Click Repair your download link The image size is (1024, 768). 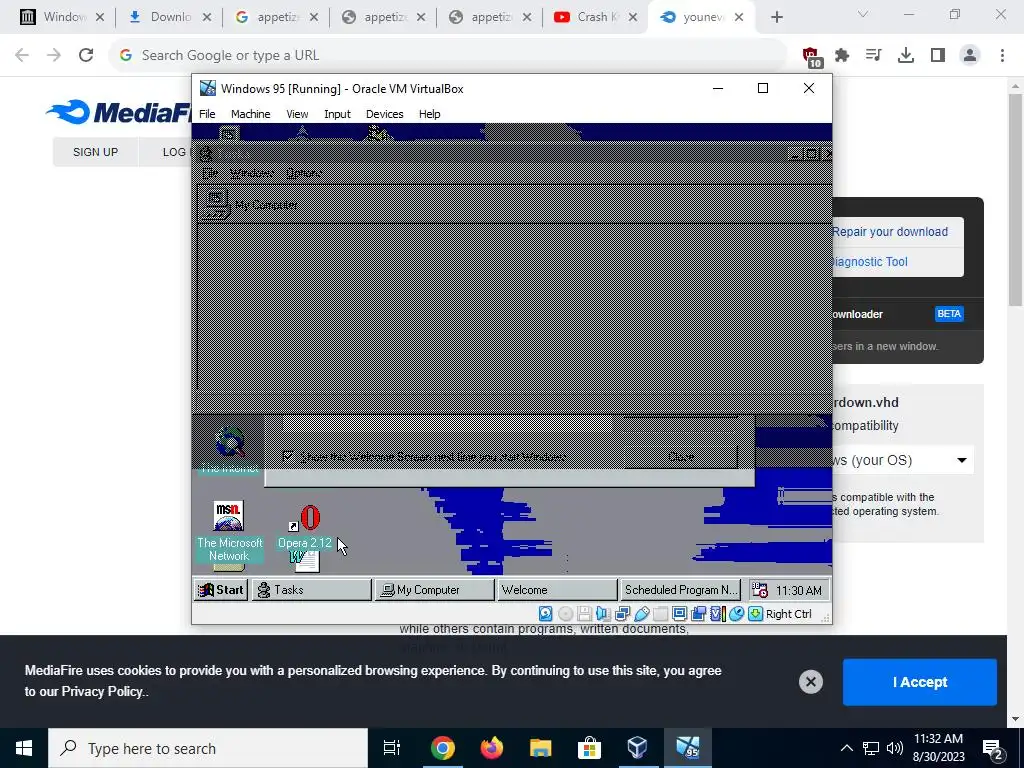click(889, 232)
